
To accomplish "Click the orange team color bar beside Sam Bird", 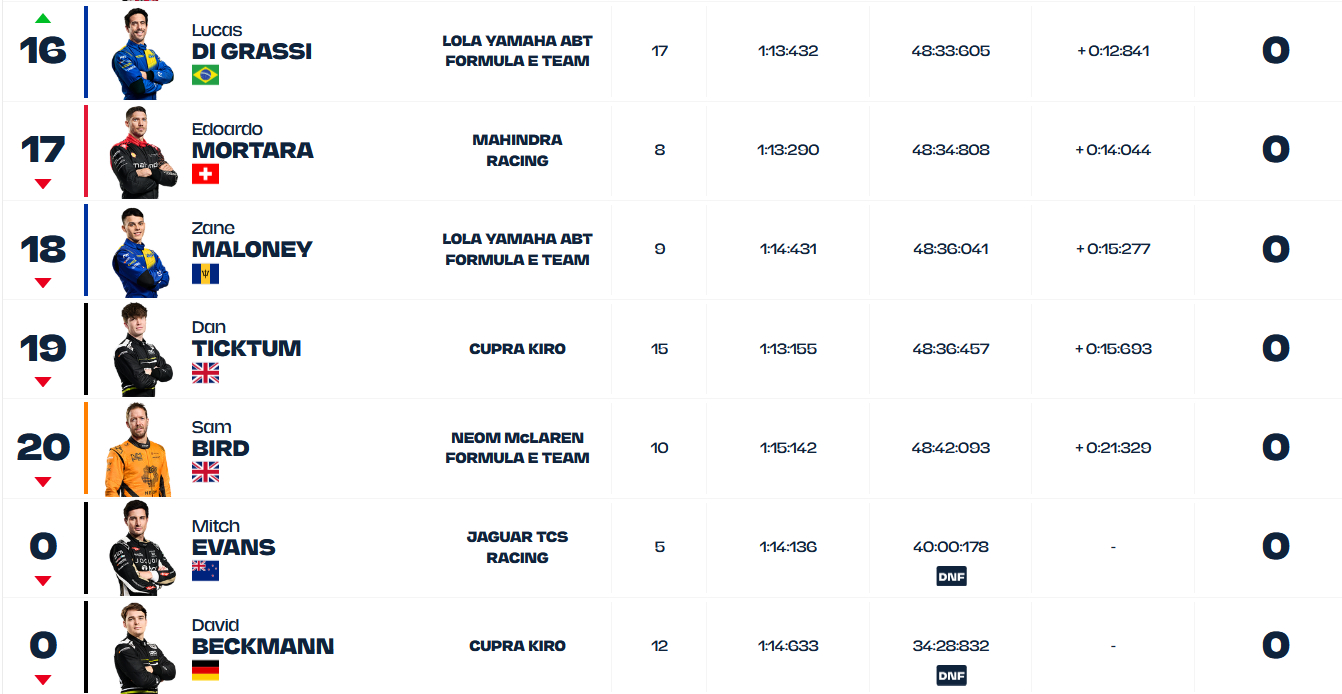I will pos(87,448).
